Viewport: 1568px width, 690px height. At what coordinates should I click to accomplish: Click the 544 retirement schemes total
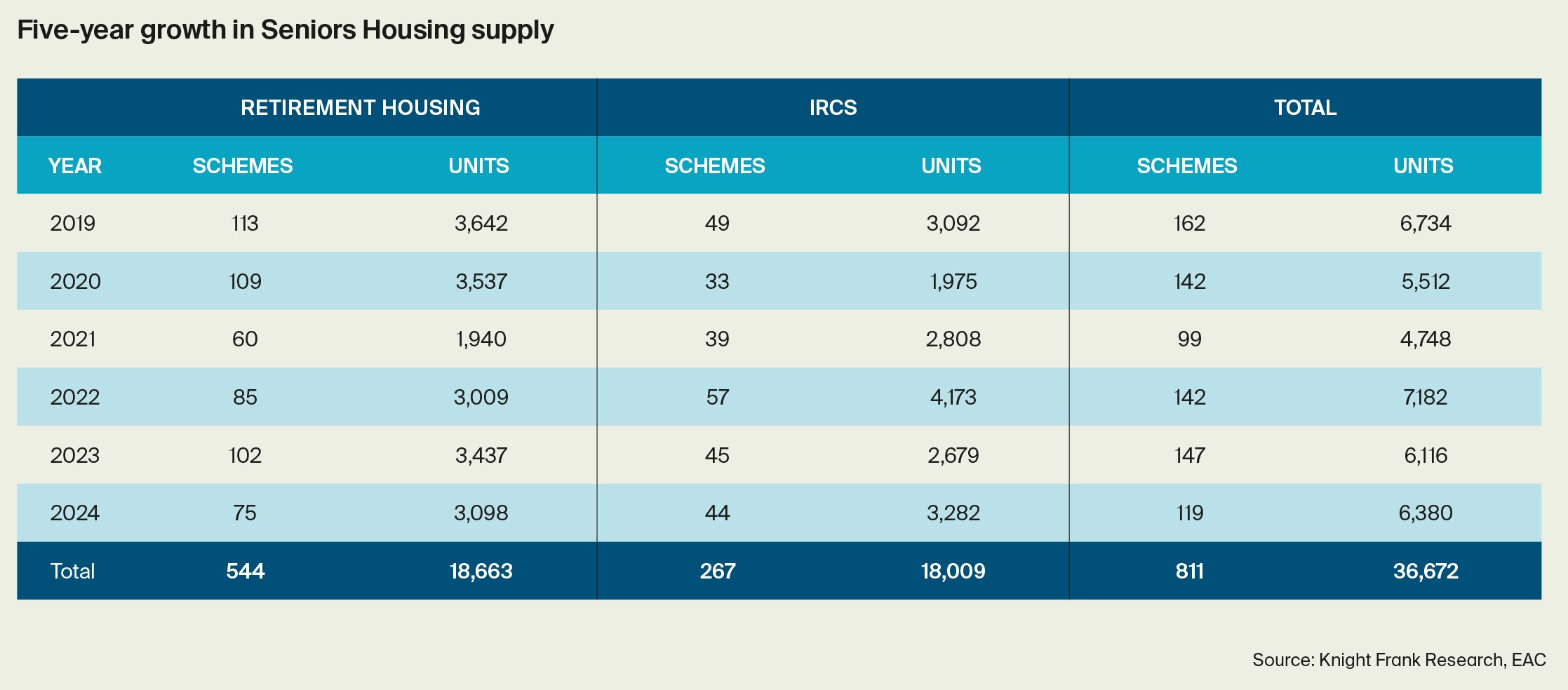(x=245, y=571)
